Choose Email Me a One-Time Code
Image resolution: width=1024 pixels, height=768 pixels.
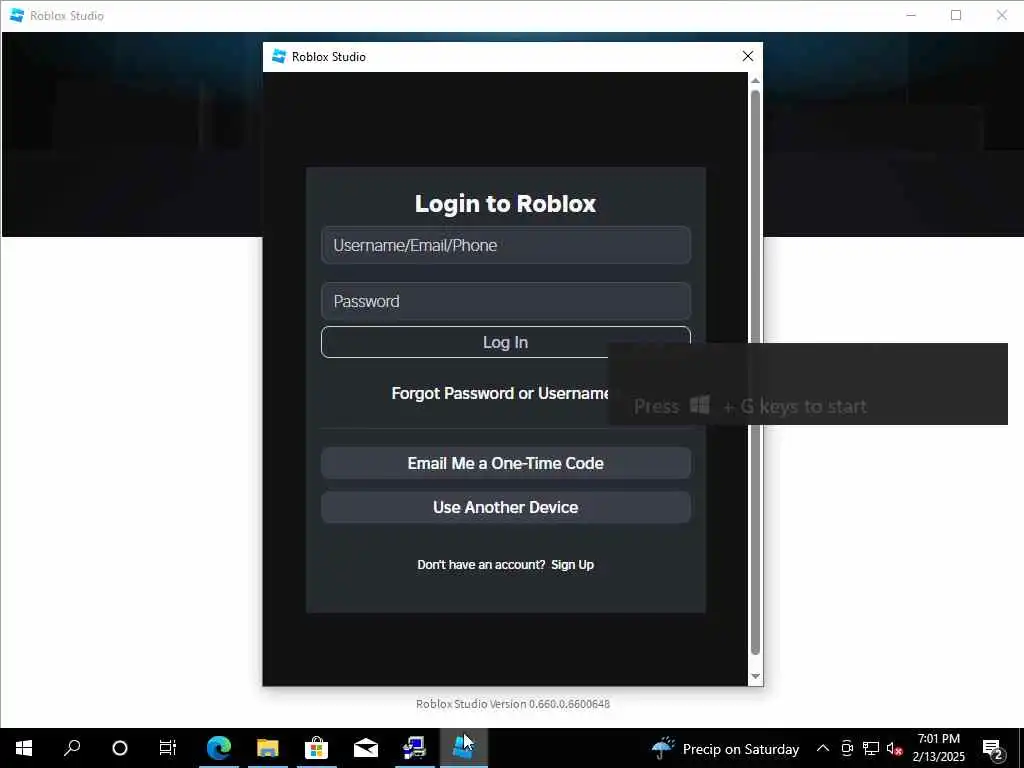(505, 463)
